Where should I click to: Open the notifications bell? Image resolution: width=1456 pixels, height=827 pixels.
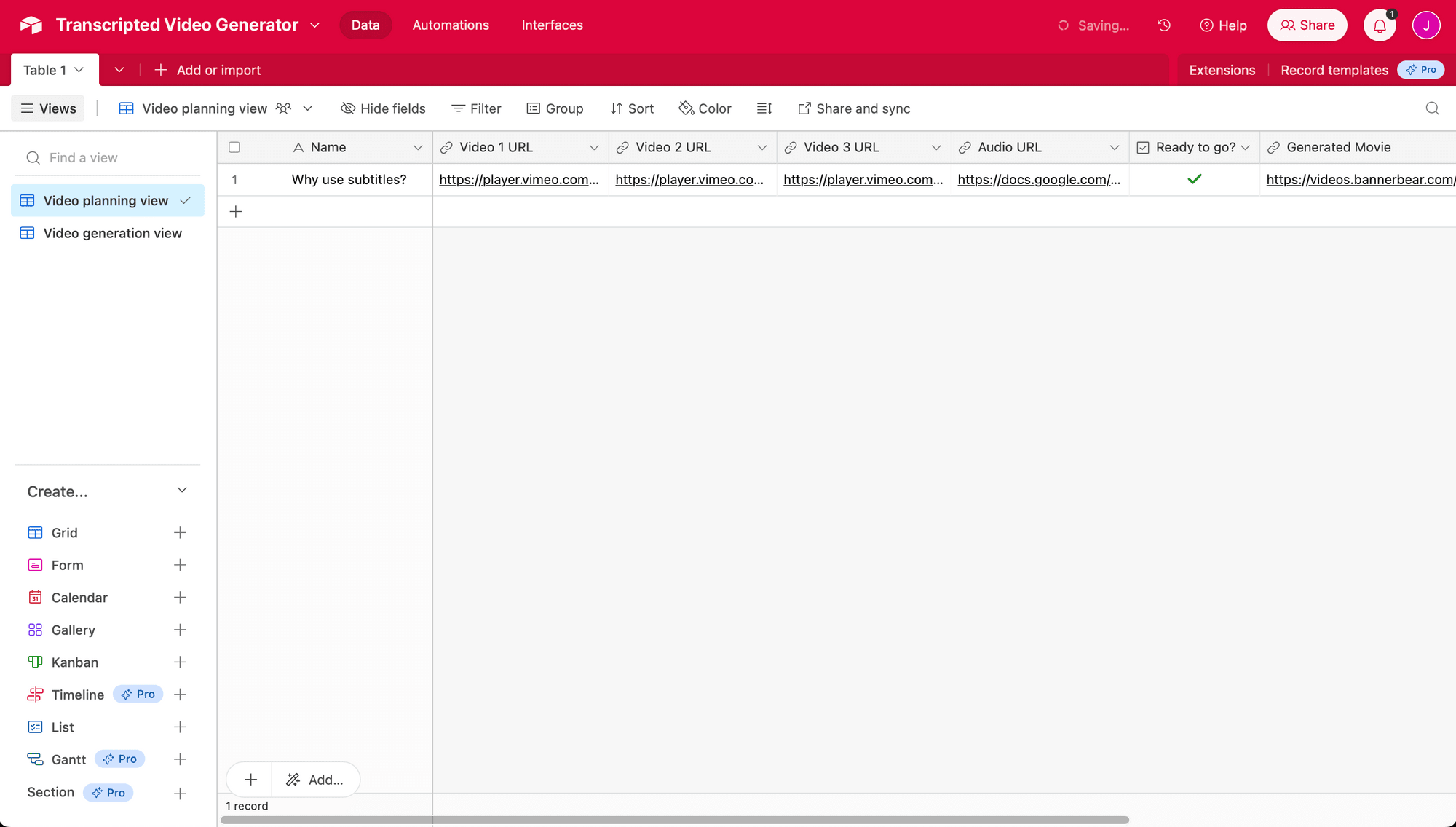point(1379,25)
